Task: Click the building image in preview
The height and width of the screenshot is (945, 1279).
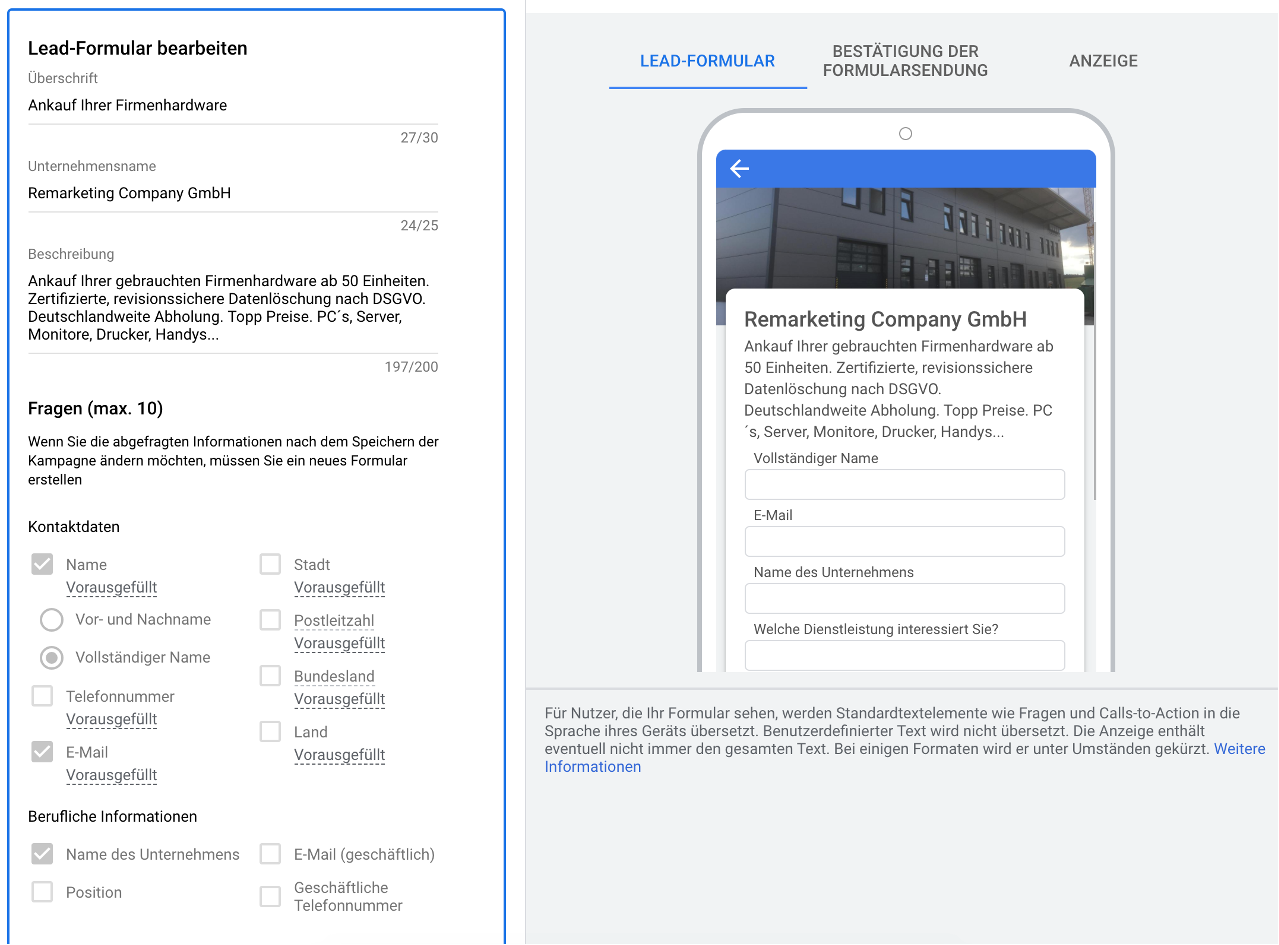Action: [x=905, y=238]
